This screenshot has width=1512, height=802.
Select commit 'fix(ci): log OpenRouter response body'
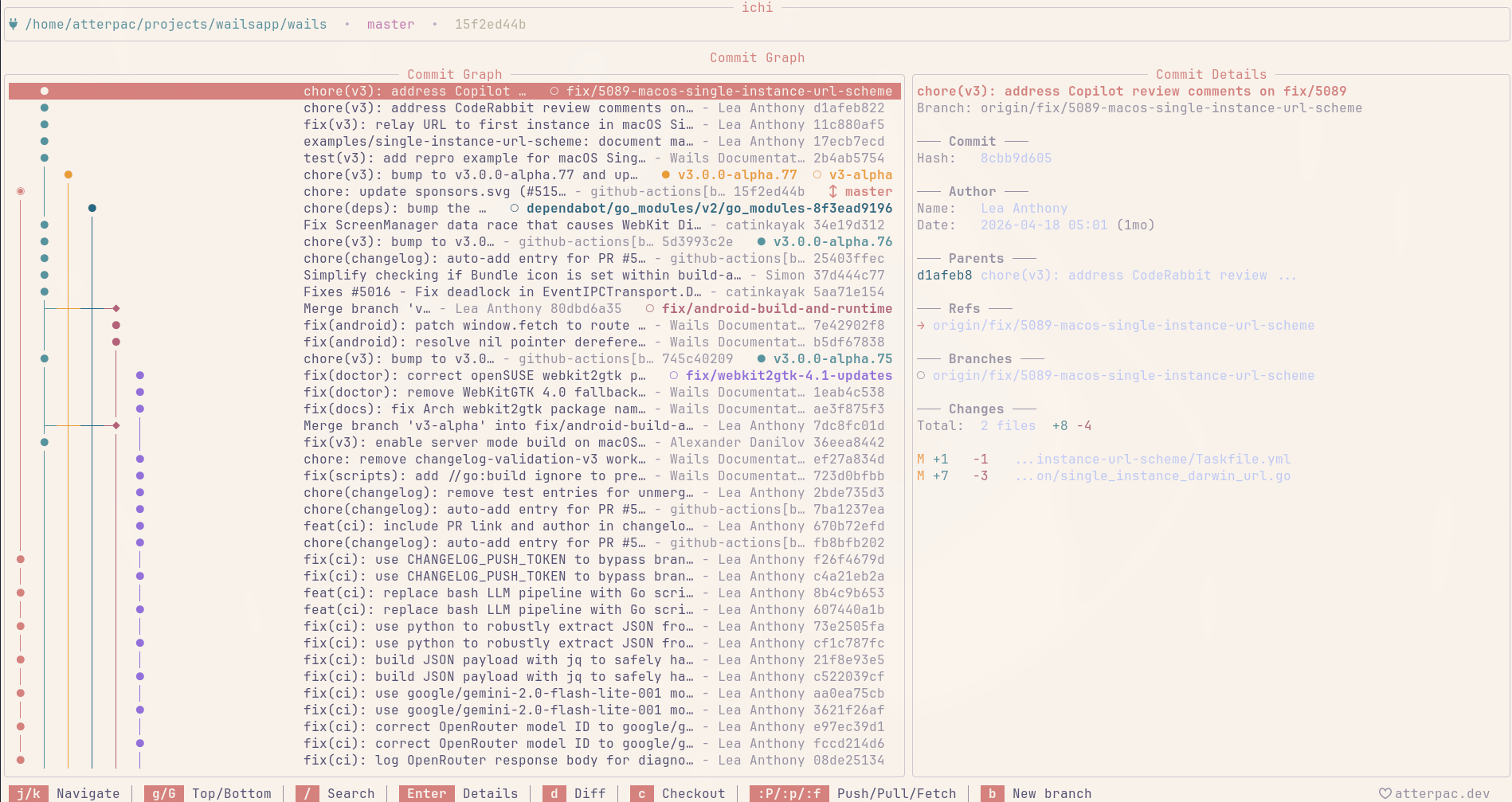tap(455, 760)
